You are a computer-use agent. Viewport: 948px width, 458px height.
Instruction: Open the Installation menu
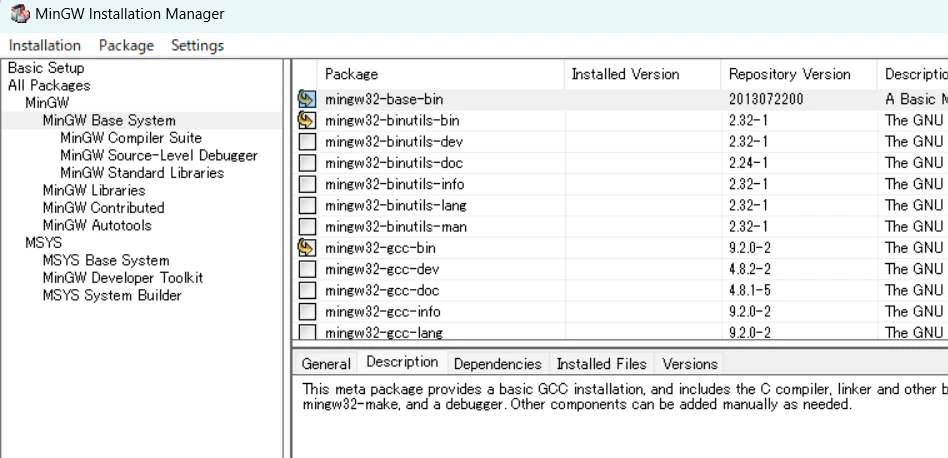click(x=45, y=45)
